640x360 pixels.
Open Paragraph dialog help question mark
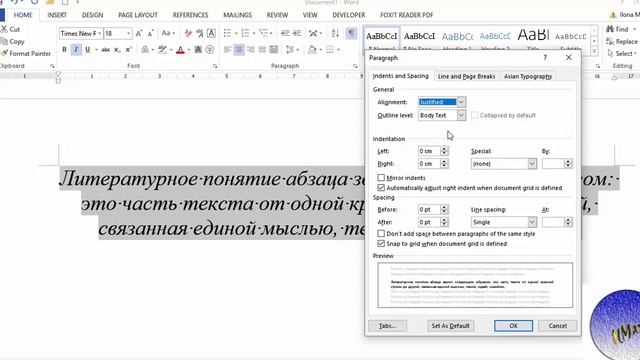click(545, 58)
